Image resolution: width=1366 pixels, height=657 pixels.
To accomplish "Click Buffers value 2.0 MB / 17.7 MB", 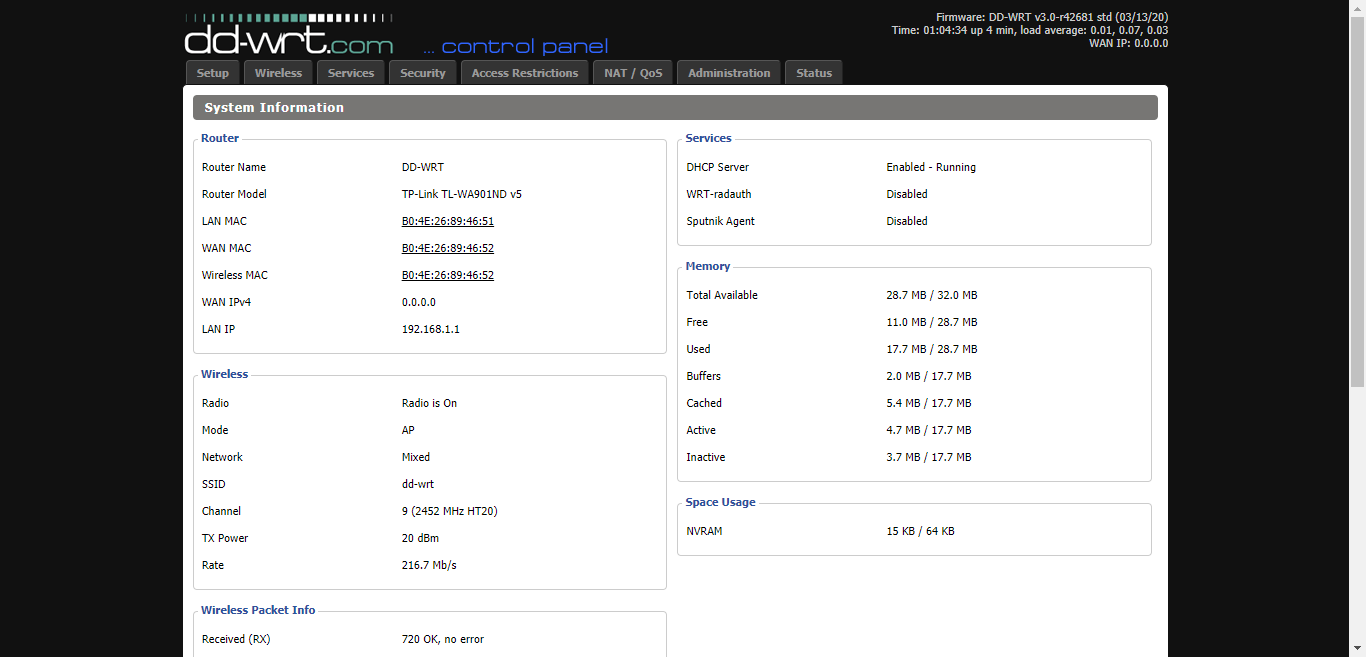I will pyautogui.click(x=929, y=376).
